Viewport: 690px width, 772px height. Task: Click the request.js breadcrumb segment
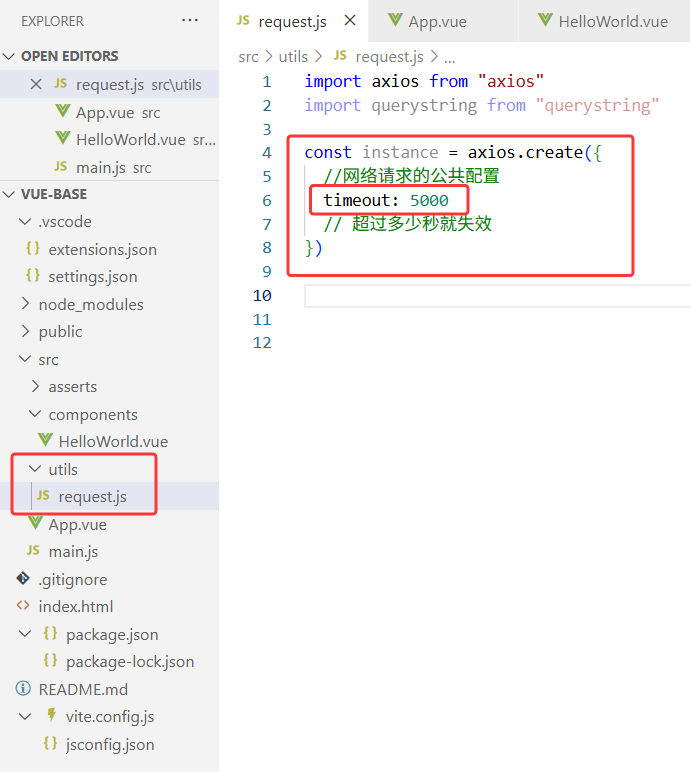pos(390,57)
